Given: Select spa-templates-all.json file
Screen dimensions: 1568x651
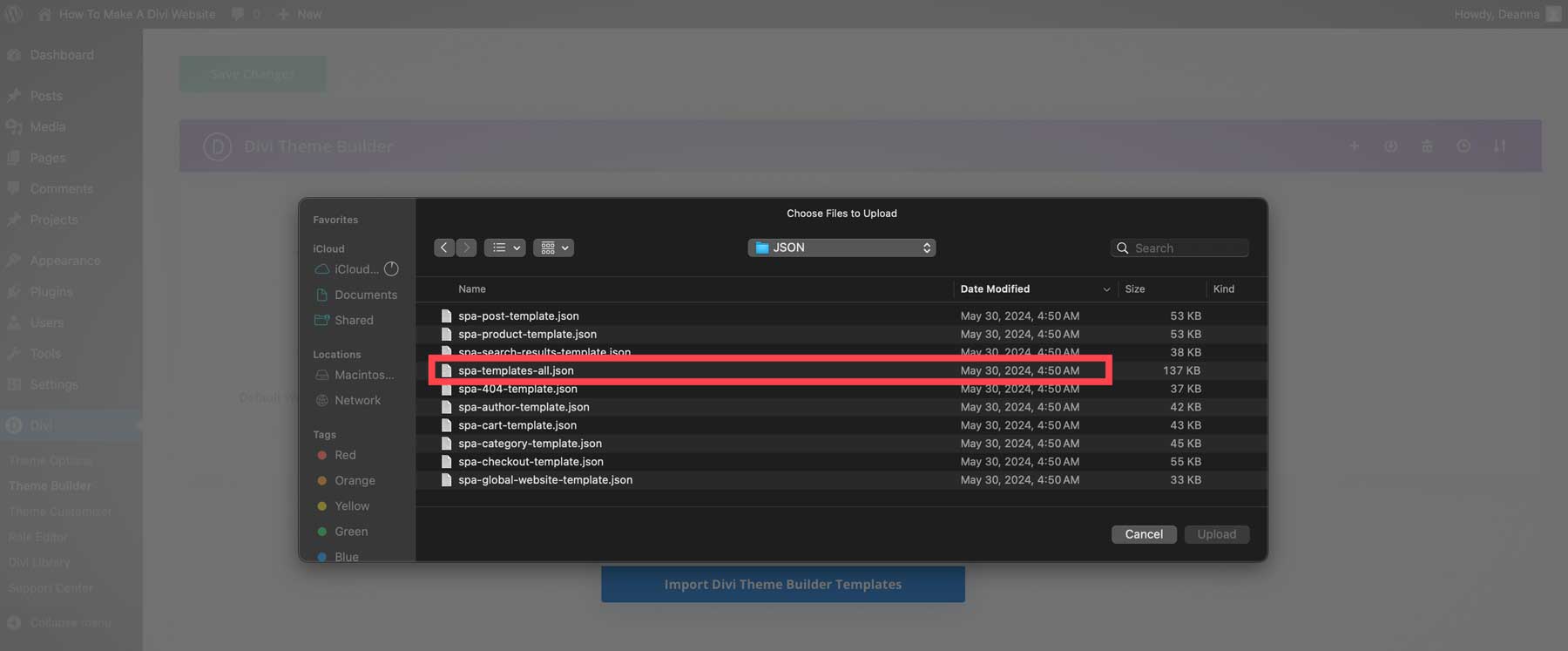Looking at the screenshot, I should 516,370.
